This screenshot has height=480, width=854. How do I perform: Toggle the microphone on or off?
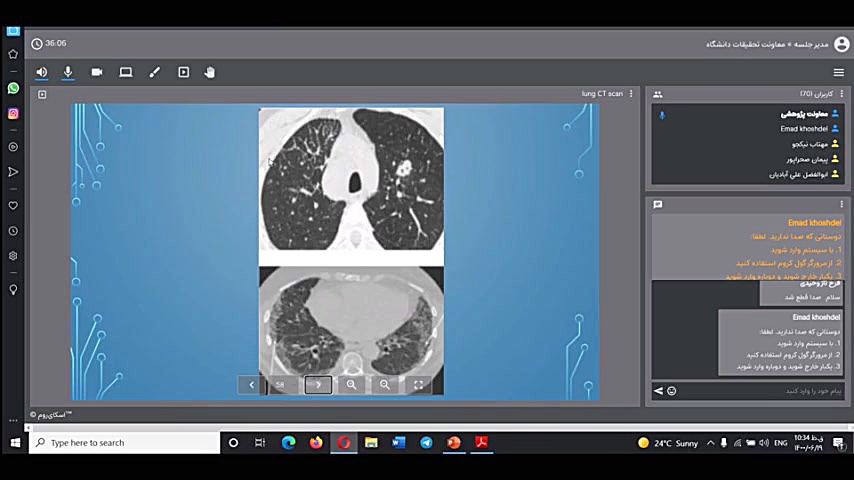pos(68,72)
